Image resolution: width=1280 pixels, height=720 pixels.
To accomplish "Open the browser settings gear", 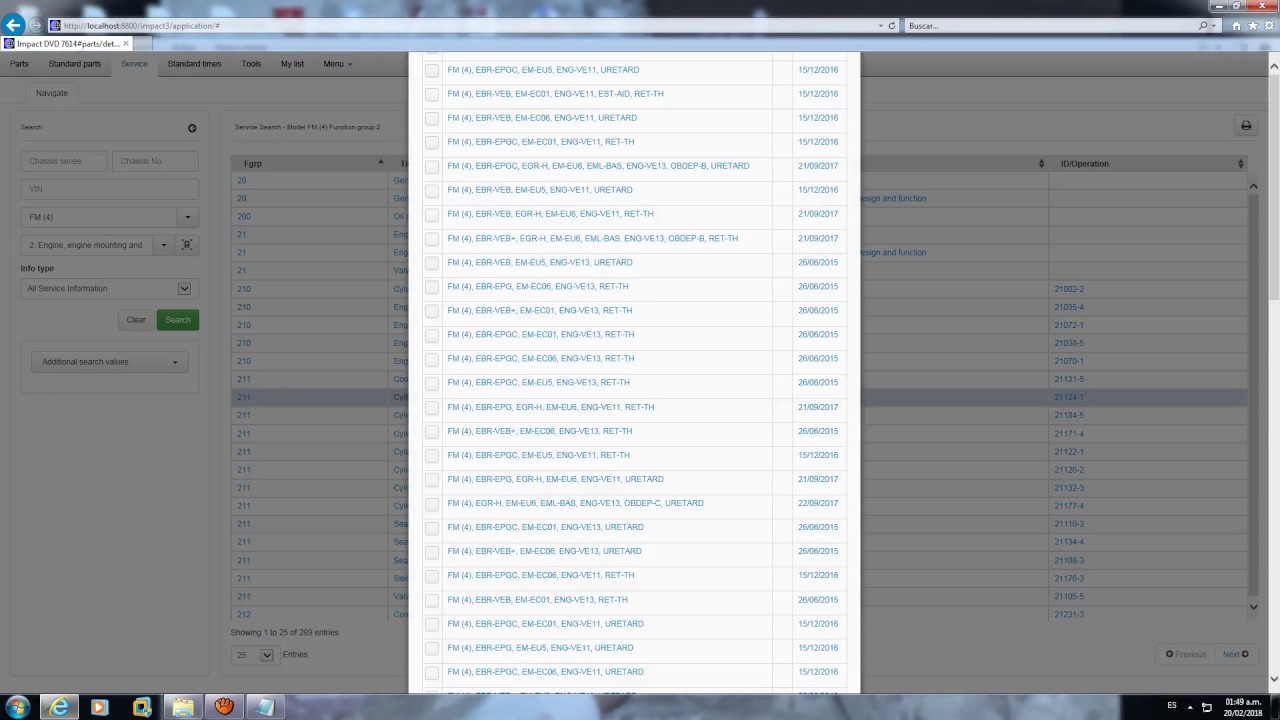I will pyautogui.click(x=1267, y=26).
